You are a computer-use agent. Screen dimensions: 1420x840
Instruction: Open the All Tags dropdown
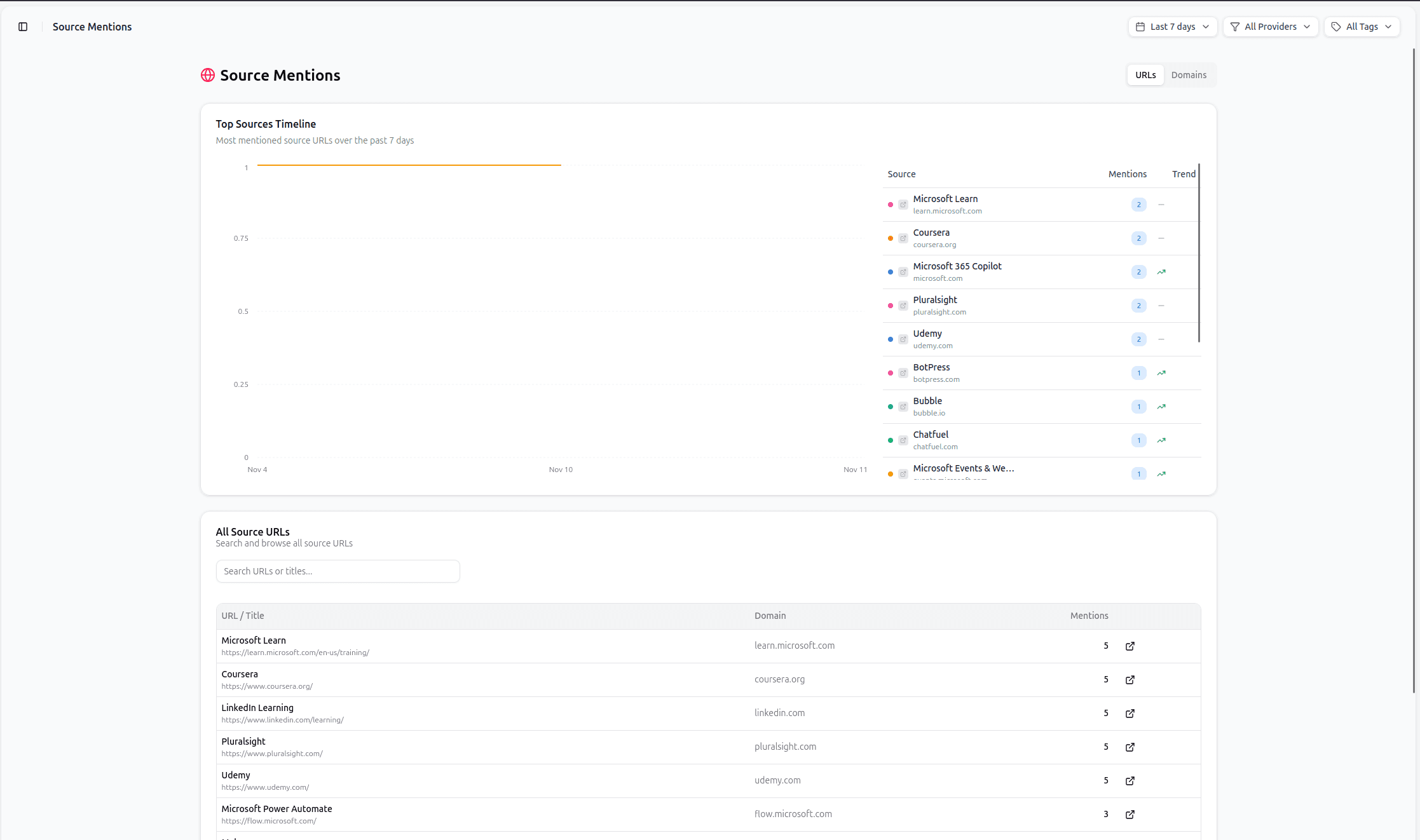tap(1362, 27)
